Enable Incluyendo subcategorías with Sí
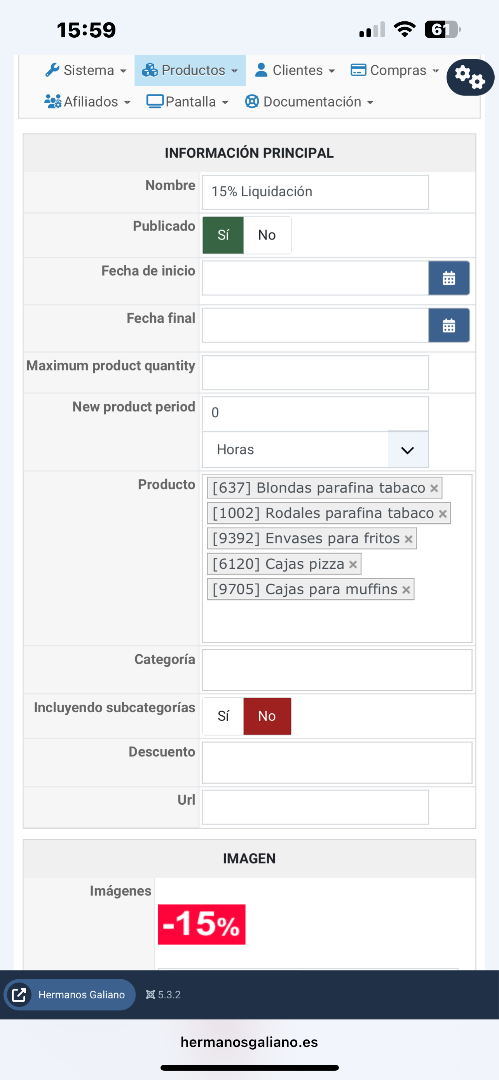The image size is (499, 1080). [223, 716]
